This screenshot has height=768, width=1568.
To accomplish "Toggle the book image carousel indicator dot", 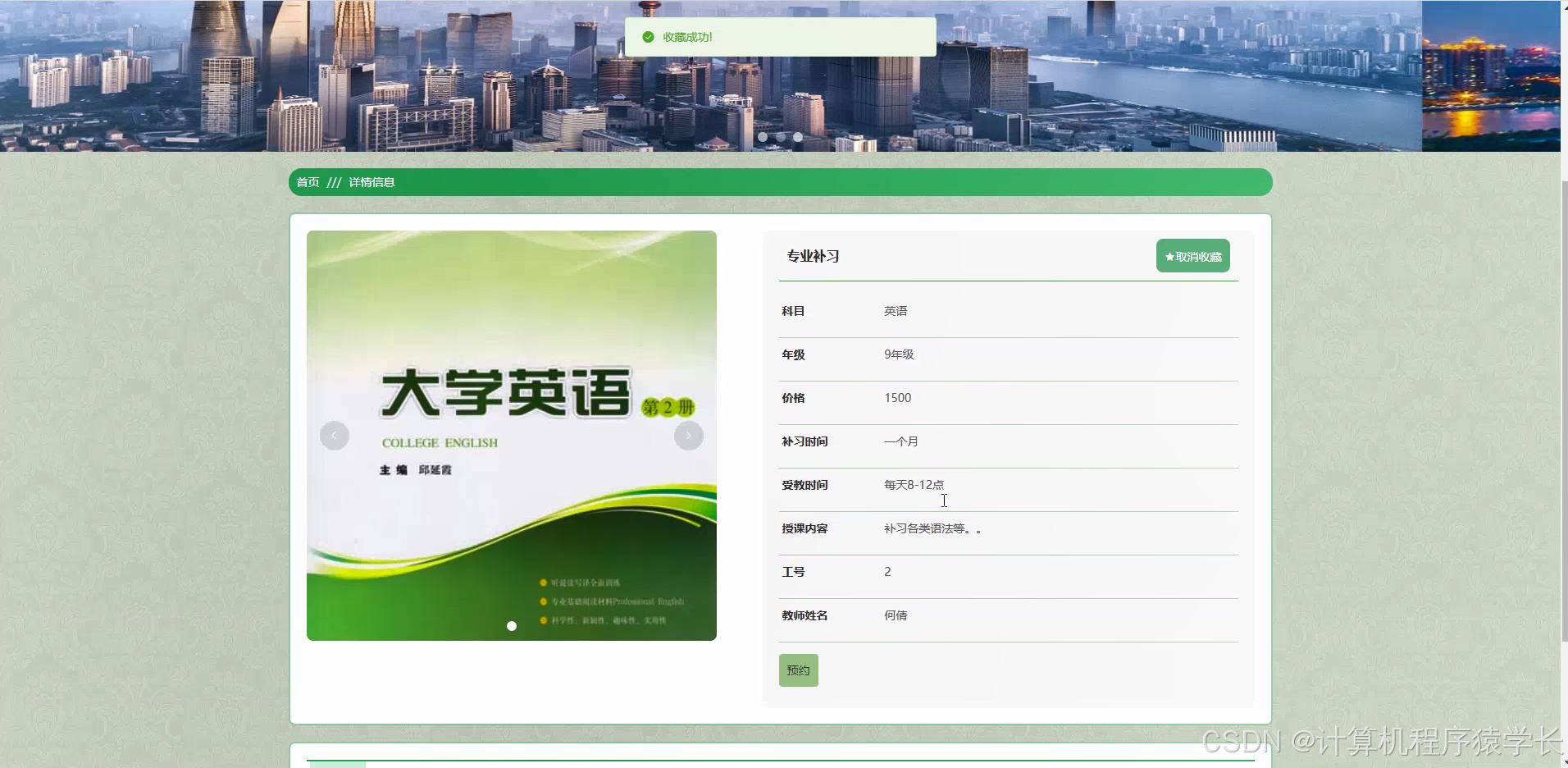I will pos(511,625).
